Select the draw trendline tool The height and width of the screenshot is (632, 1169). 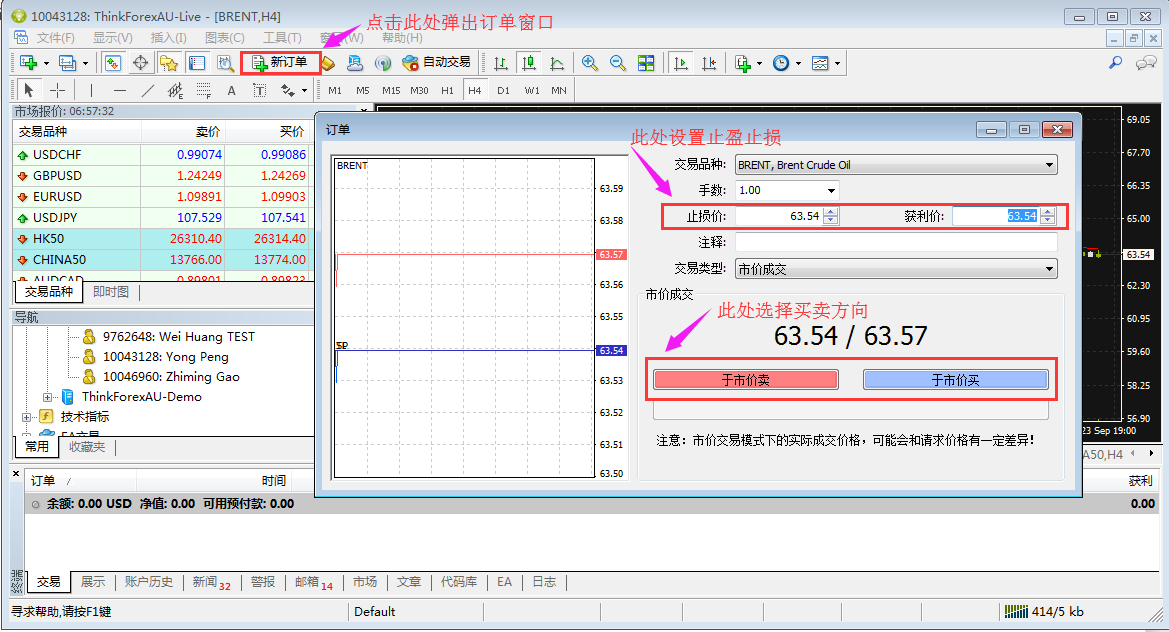pos(148,90)
